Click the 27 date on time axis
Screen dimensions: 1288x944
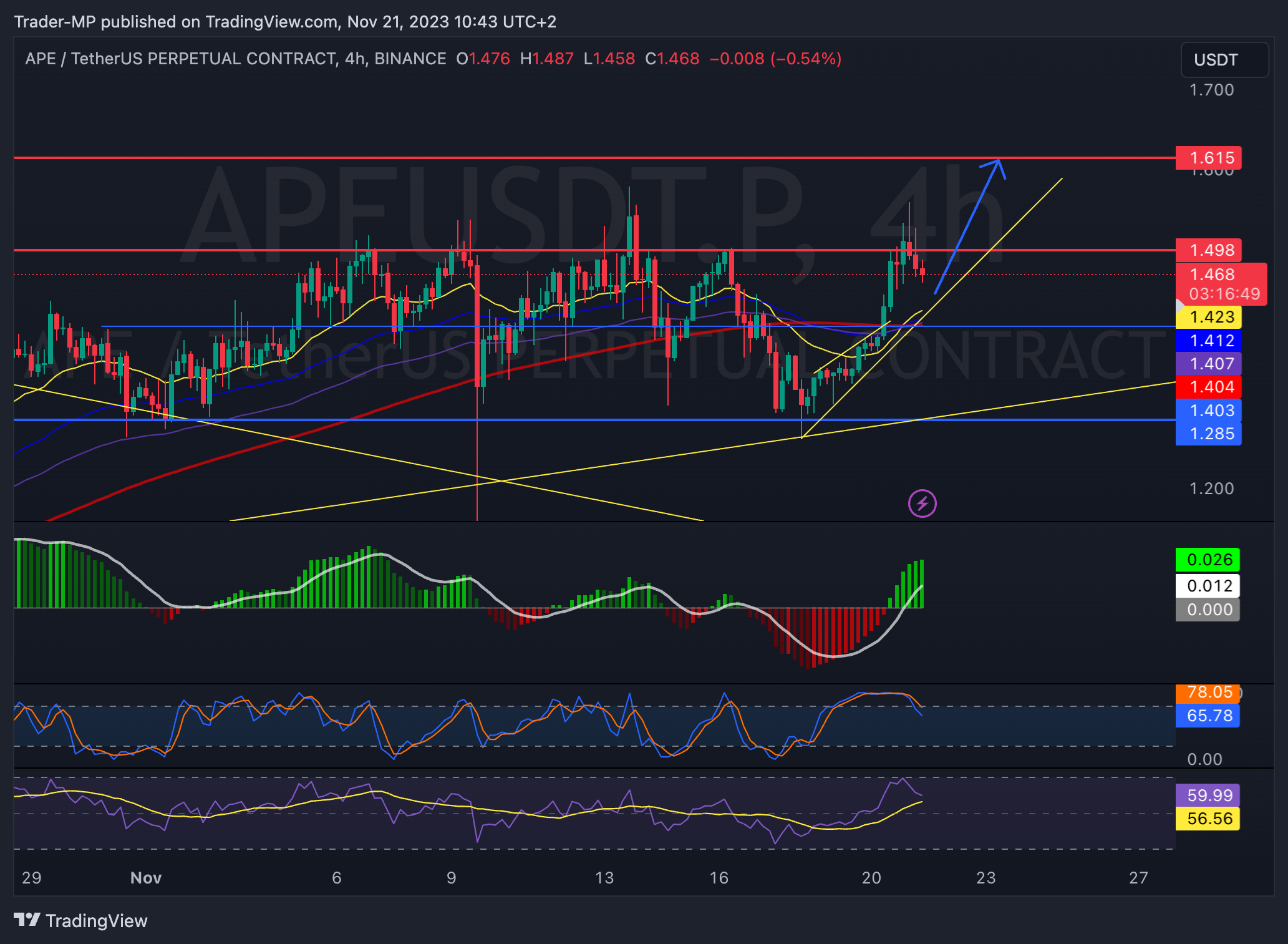(1138, 878)
